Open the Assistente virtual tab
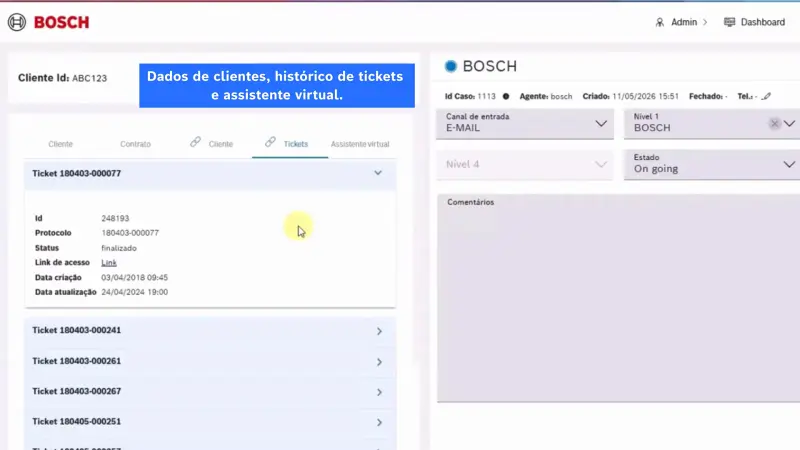800x450 pixels. (360, 144)
